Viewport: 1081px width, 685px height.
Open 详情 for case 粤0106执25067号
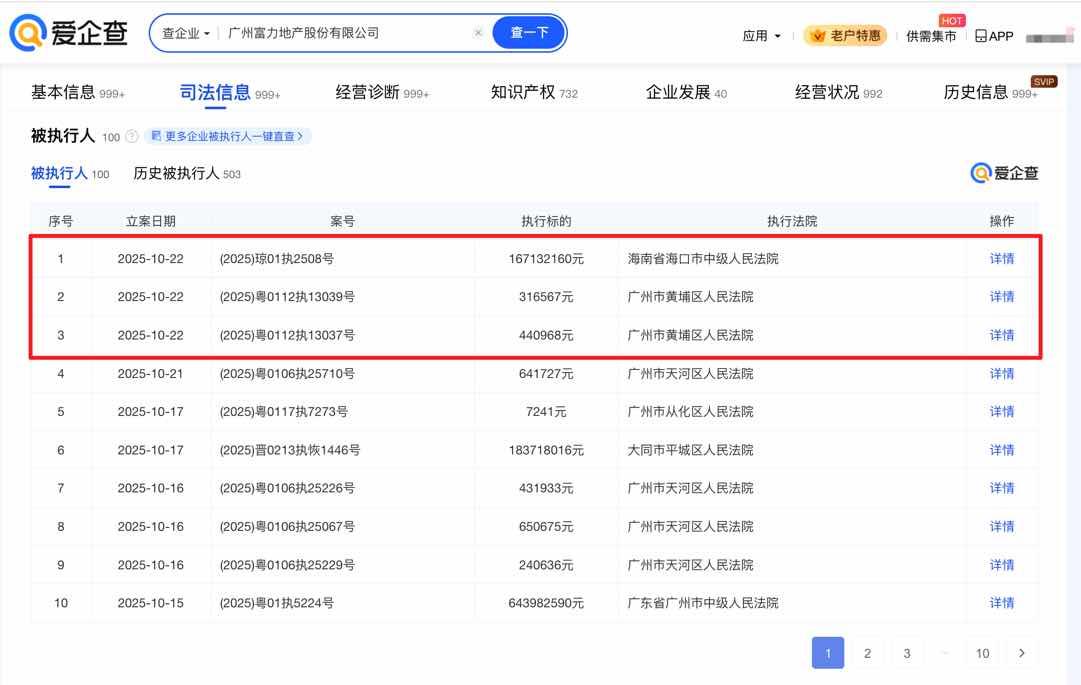1002,527
